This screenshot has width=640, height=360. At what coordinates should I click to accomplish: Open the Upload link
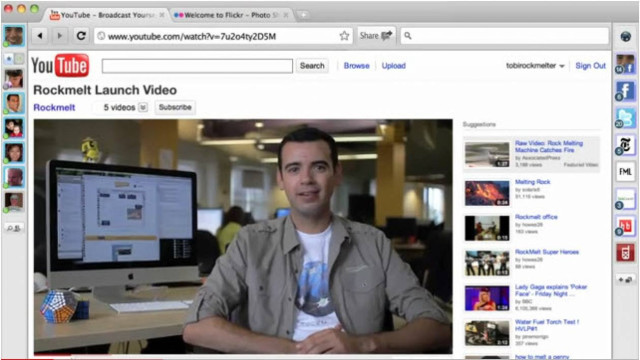(393, 66)
